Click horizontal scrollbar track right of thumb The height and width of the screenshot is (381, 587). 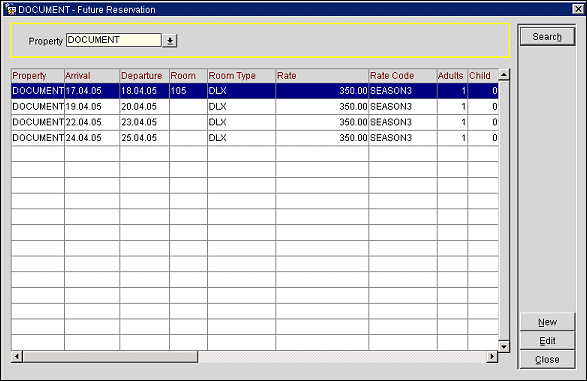coord(342,357)
